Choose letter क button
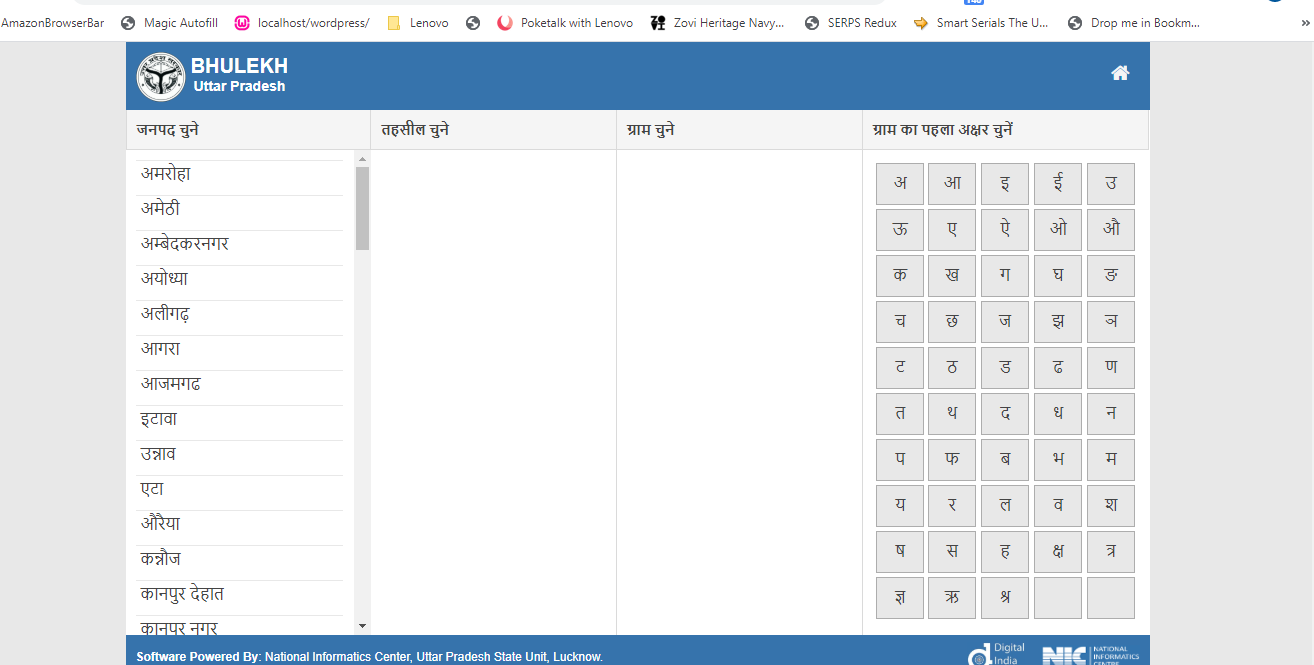Image resolution: width=1314 pixels, height=665 pixels. click(x=900, y=276)
